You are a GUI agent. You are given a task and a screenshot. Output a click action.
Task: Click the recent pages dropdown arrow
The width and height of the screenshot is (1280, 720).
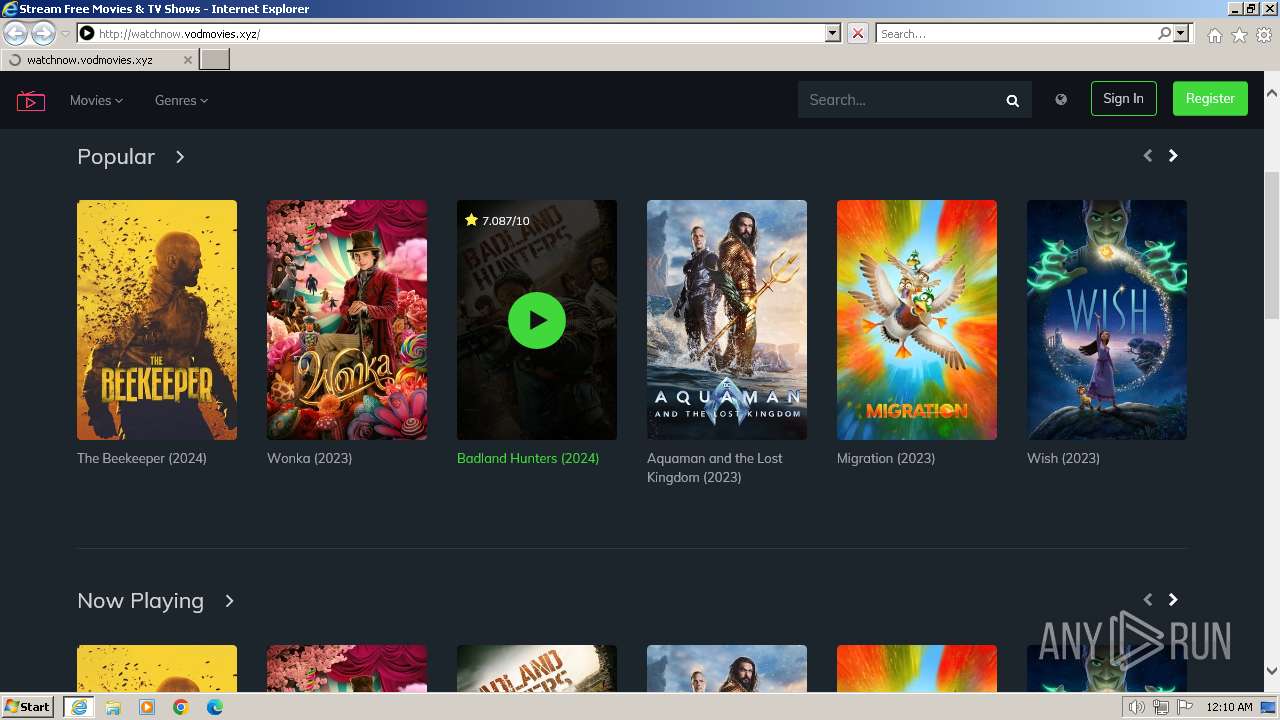[x=65, y=34]
